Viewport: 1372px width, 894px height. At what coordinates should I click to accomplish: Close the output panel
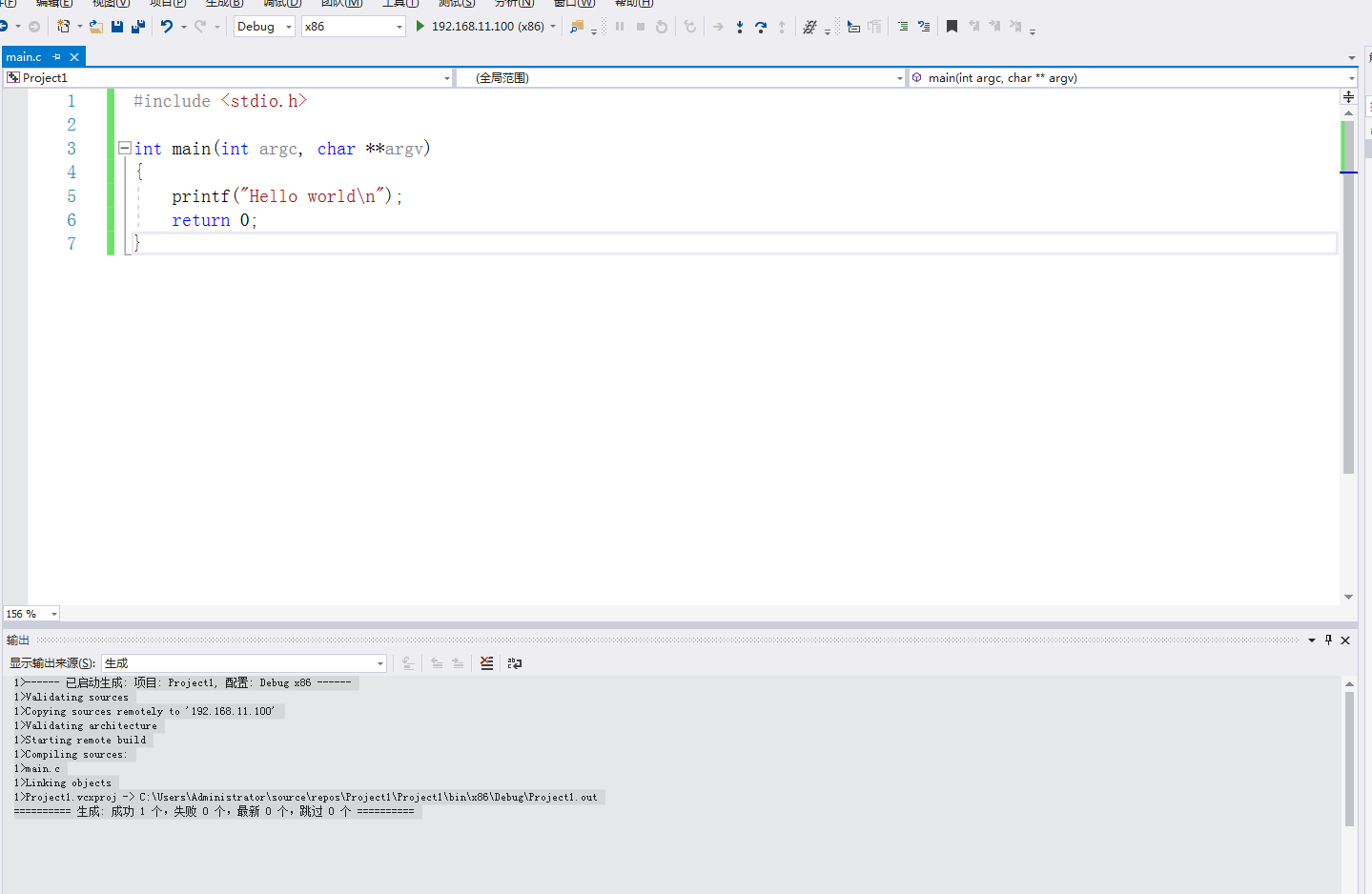point(1345,640)
